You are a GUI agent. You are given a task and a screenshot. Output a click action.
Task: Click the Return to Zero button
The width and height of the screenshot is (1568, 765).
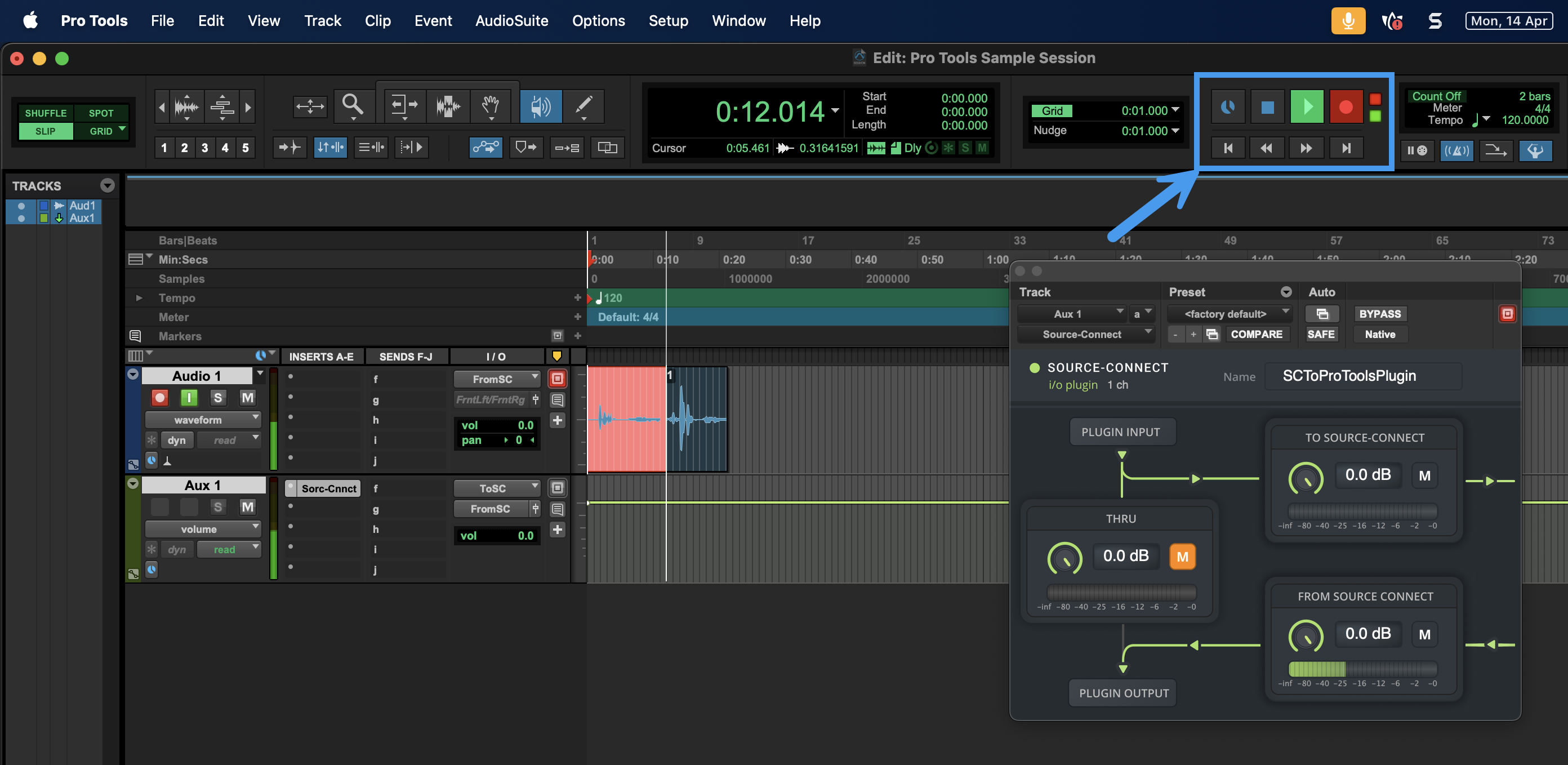[x=1228, y=148]
